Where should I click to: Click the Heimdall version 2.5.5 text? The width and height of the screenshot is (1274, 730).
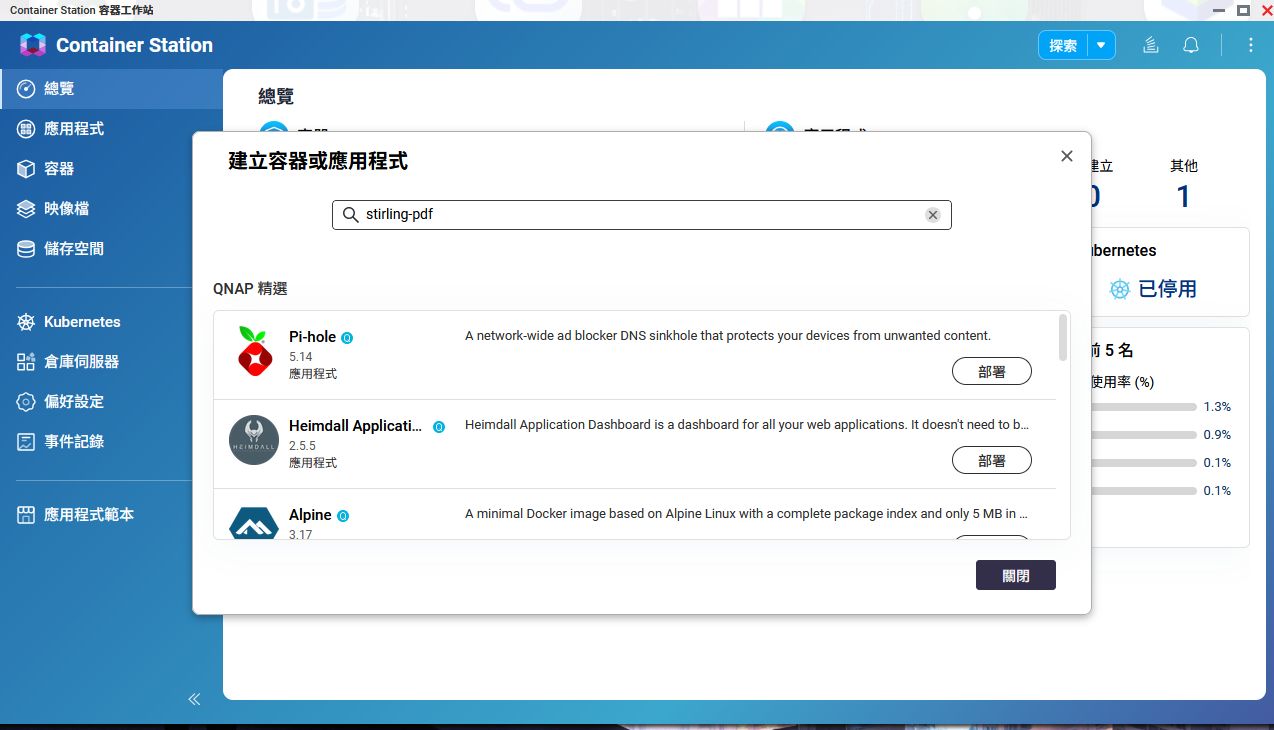tap(303, 446)
